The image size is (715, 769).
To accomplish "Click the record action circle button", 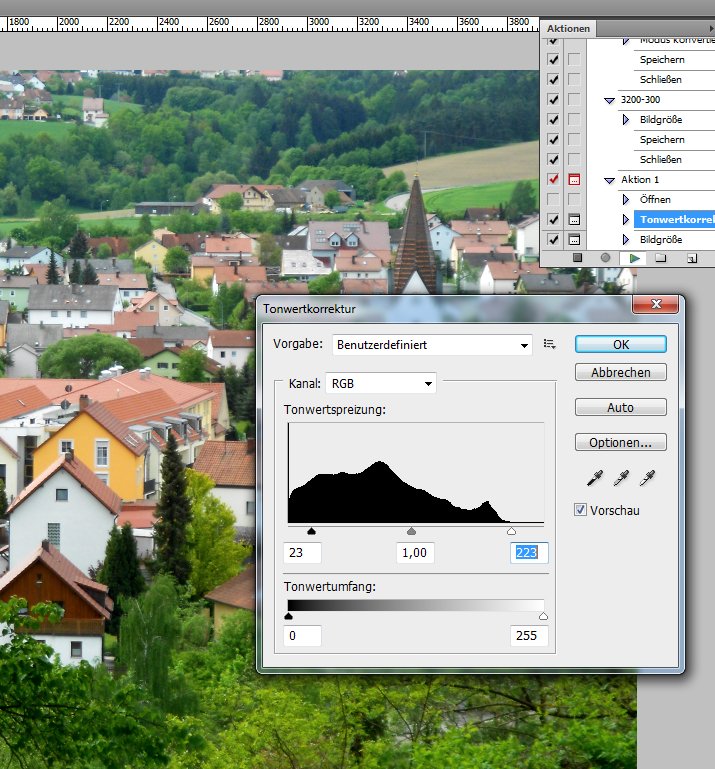I will coord(605,257).
